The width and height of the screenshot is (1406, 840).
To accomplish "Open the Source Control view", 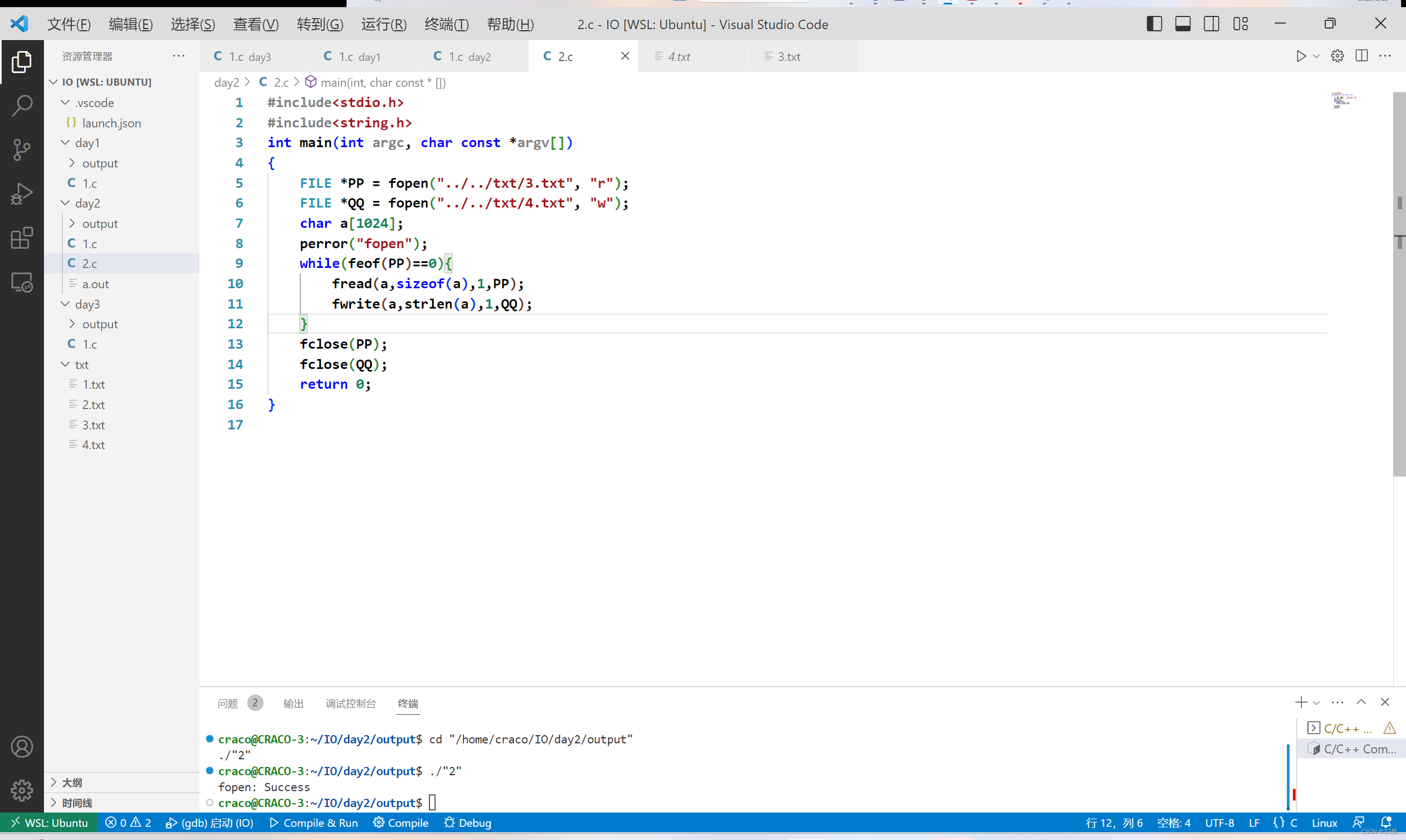I will pyautogui.click(x=21, y=149).
